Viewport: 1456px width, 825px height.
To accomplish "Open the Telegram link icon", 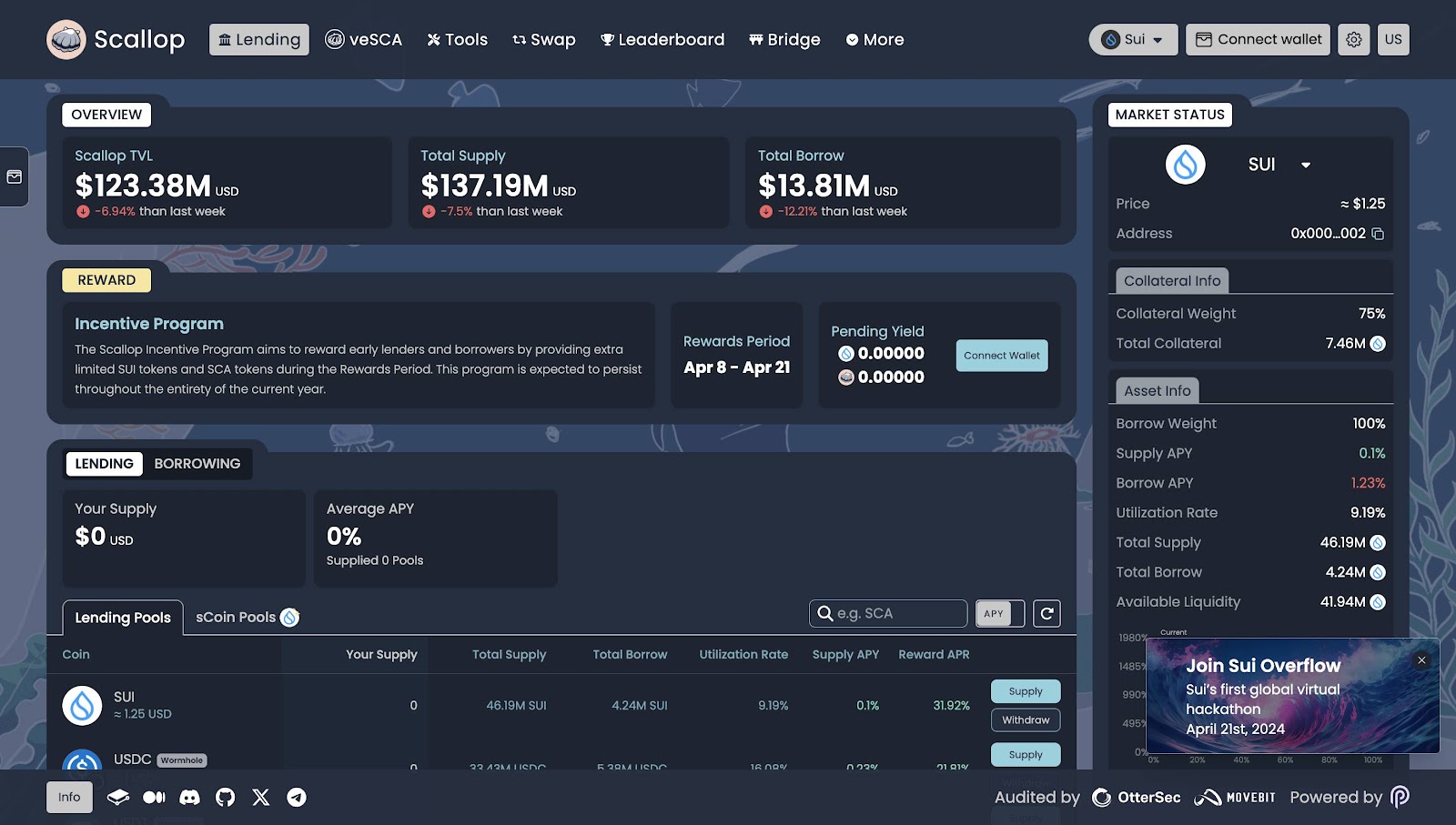I will pos(297,798).
